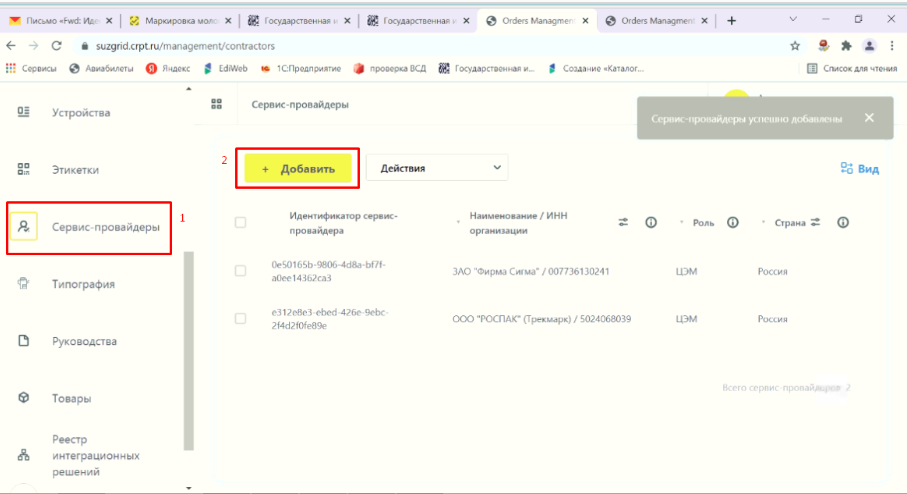Toggle the select-all checkbox in table header
The height and width of the screenshot is (494, 907).
[241, 222]
